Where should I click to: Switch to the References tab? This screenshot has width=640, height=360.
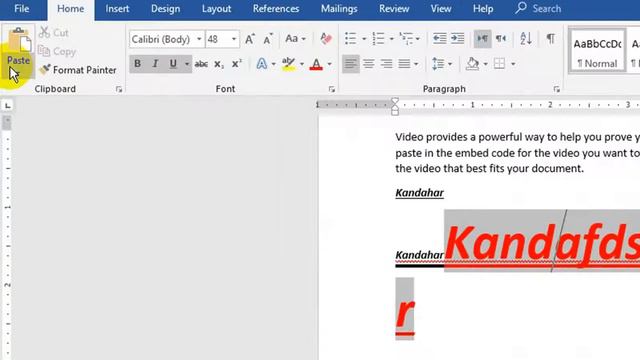click(x=276, y=9)
